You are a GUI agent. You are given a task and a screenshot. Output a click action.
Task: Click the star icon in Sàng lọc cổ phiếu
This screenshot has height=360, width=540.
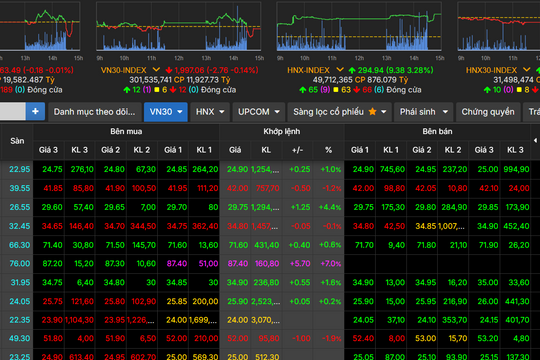(372, 112)
